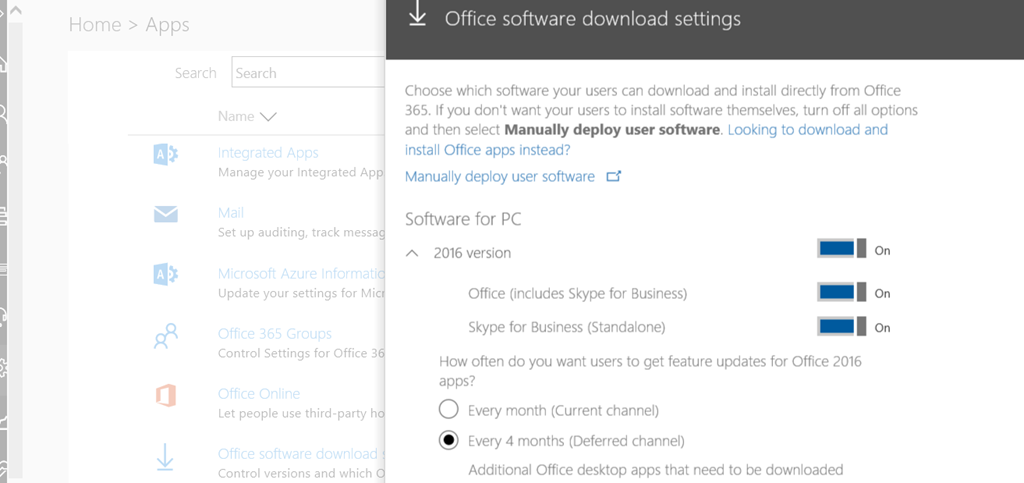Click the 'Set up auditing, track messag' description
1024x483 pixels.
click(x=301, y=232)
